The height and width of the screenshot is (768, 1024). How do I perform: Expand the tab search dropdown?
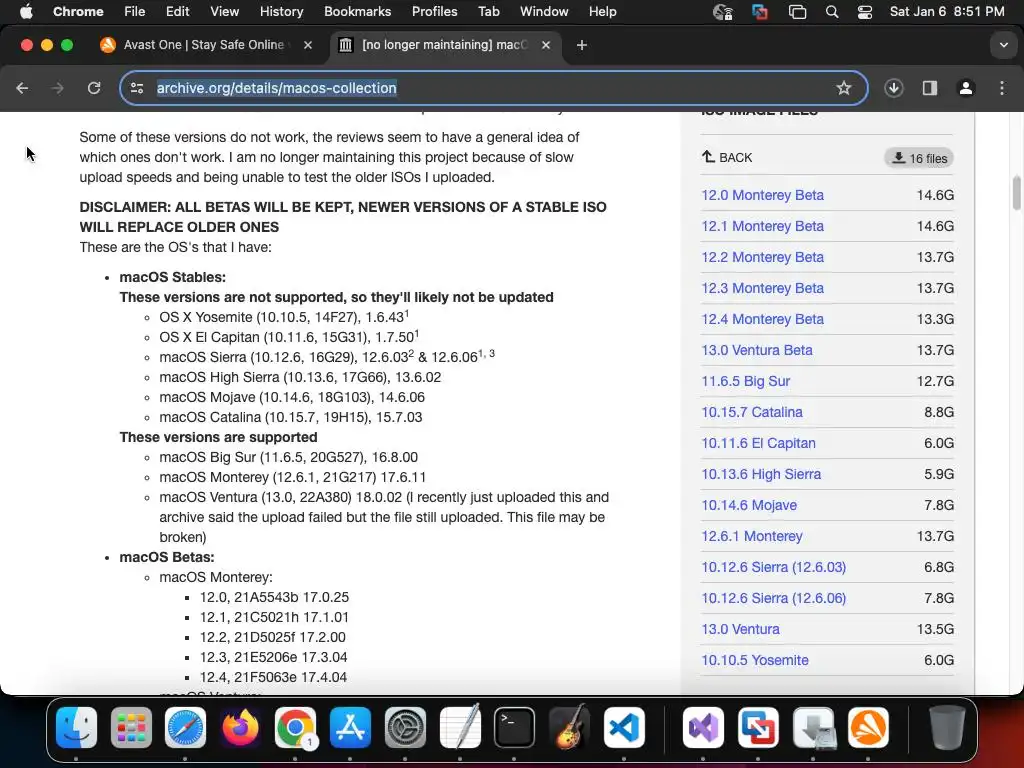click(x=1004, y=45)
